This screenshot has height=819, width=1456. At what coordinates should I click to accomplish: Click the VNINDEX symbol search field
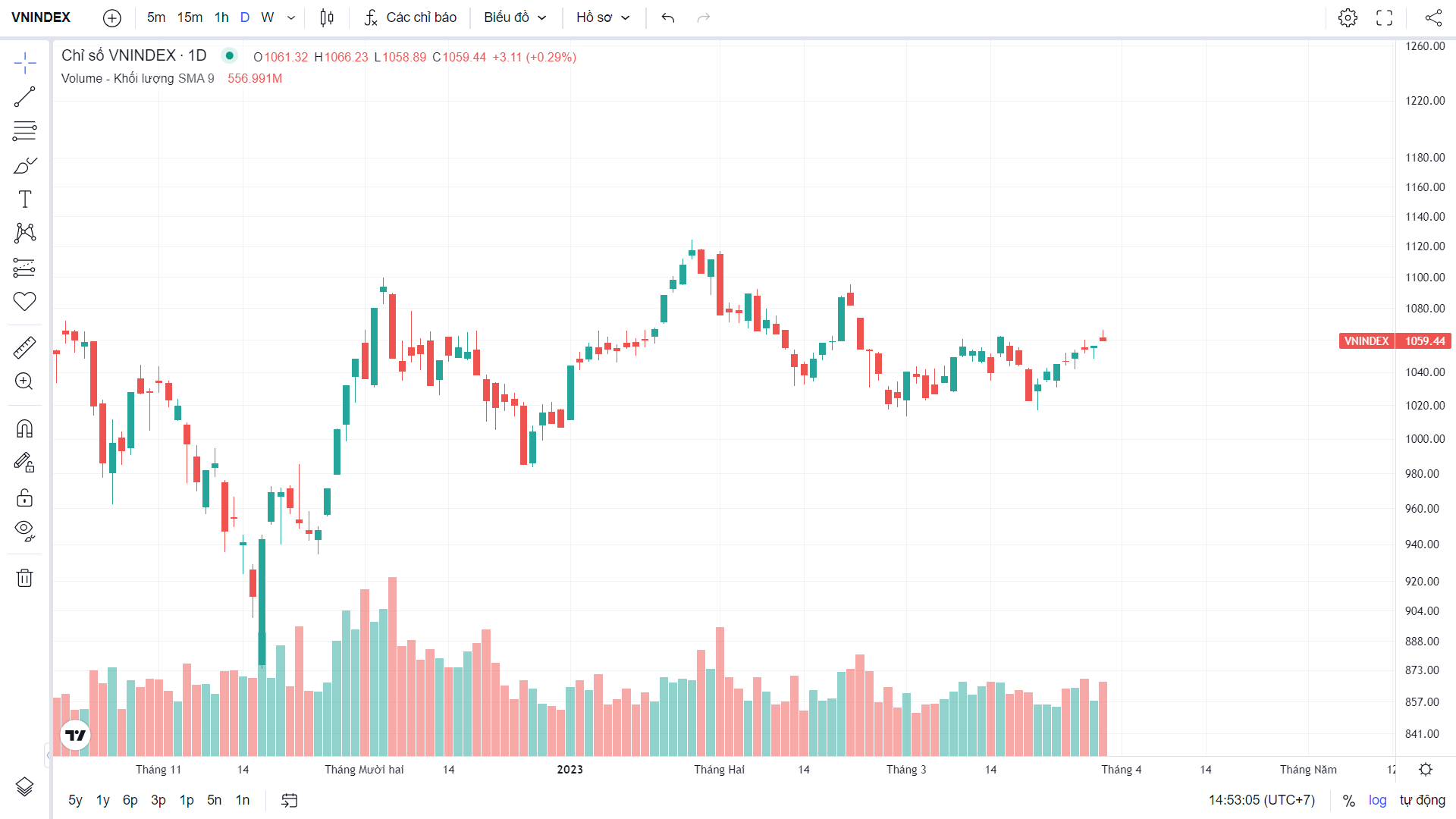pyautogui.click(x=41, y=17)
